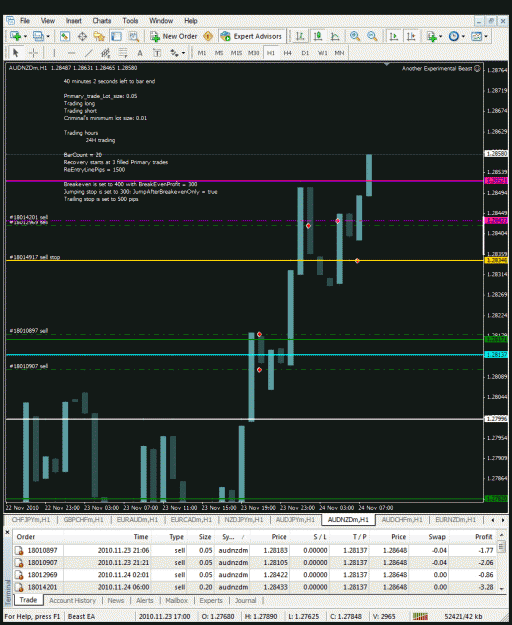
Task: Open a new chart with New Chart icon
Action: (x=16, y=36)
